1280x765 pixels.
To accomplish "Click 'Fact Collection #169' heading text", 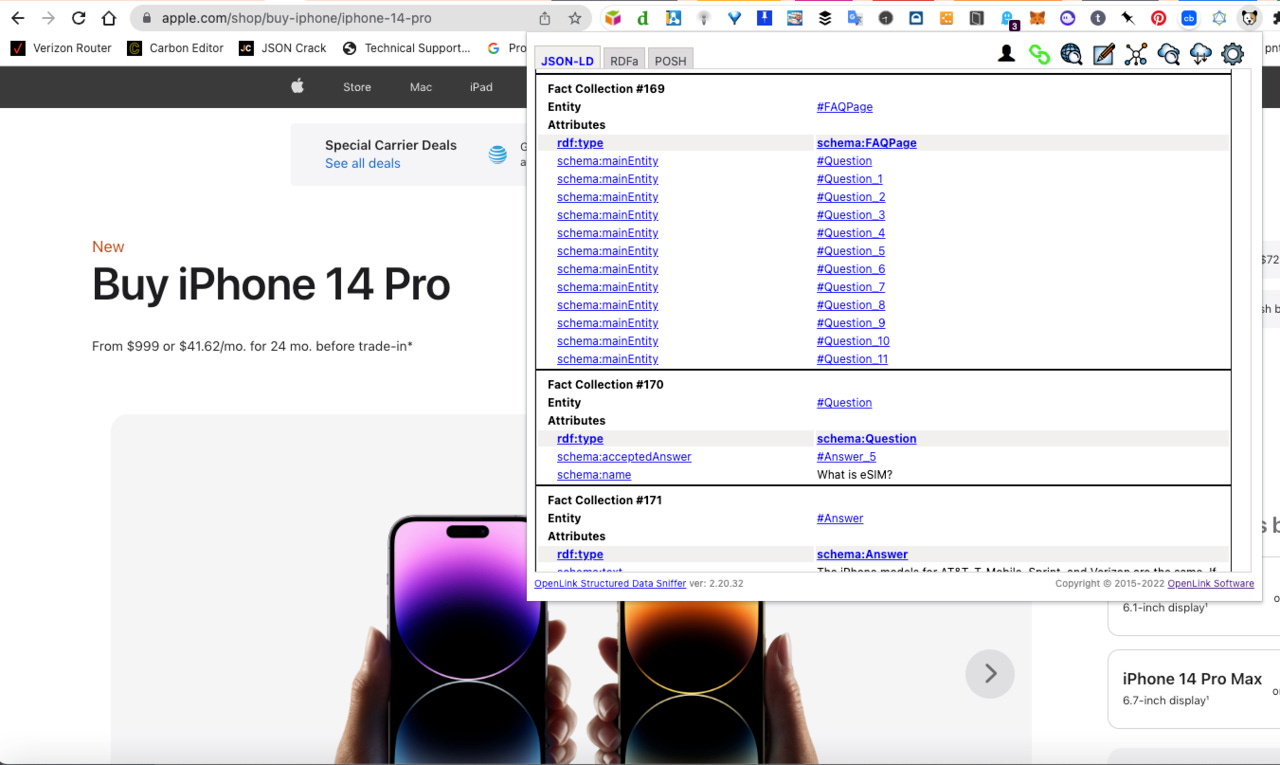I will point(606,89).
